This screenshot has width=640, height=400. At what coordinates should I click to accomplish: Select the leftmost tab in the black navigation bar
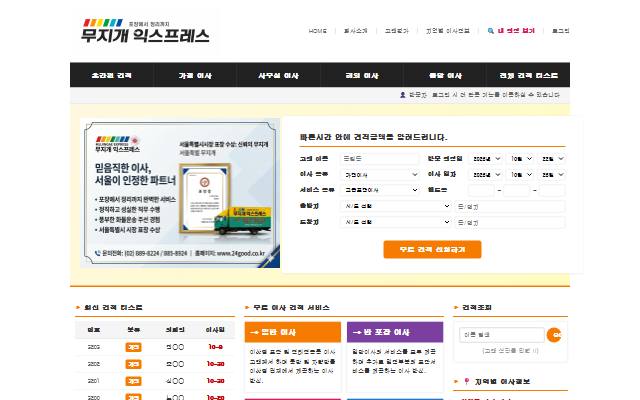(x=112, y=75)
